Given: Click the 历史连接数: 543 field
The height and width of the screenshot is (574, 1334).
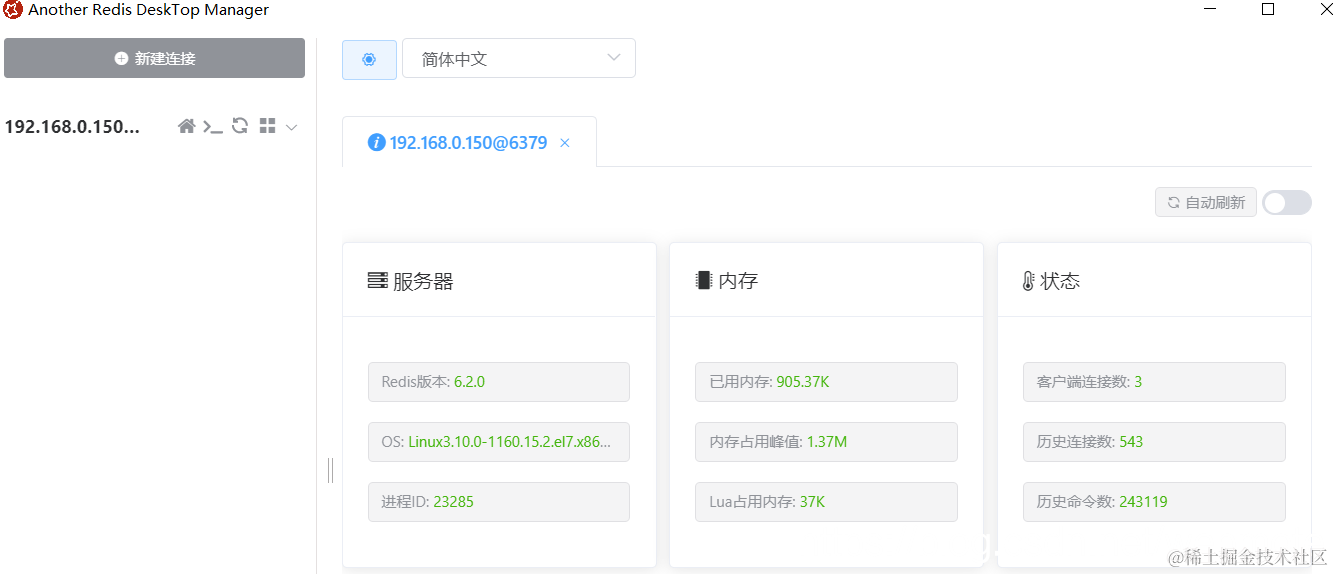Looking at the screenshot, I should [x=1154, y=442].
